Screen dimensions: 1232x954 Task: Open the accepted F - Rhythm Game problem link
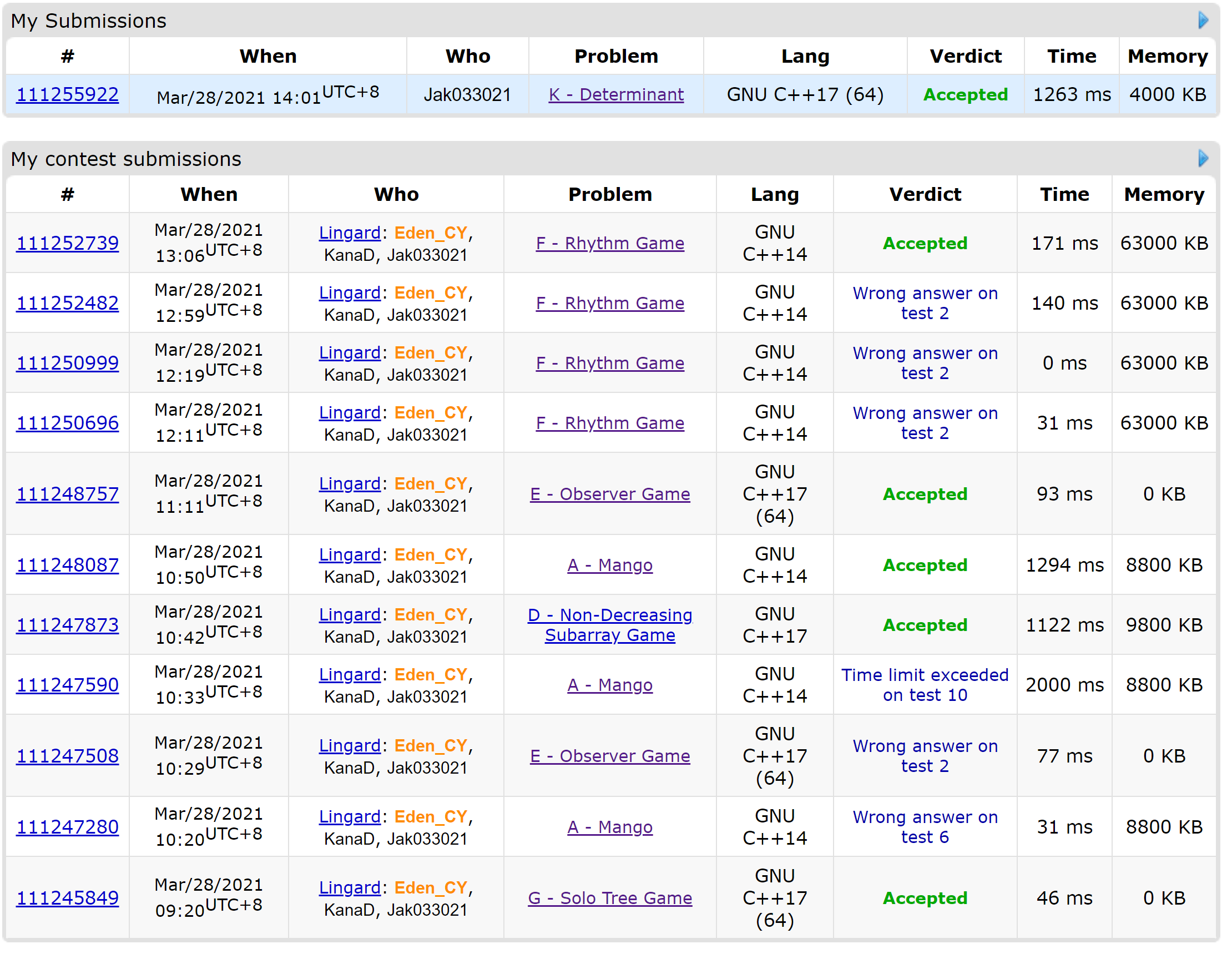[610, 243]
